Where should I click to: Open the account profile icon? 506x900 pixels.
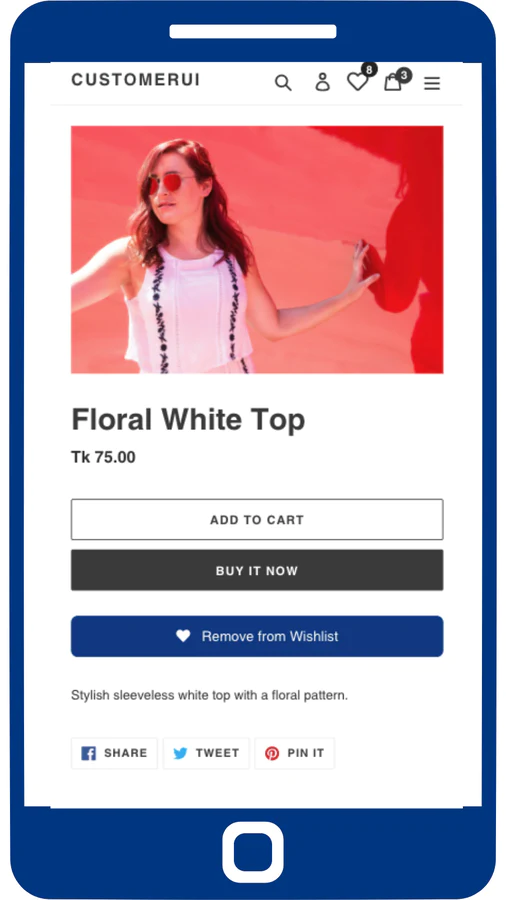tap(322, 82)
